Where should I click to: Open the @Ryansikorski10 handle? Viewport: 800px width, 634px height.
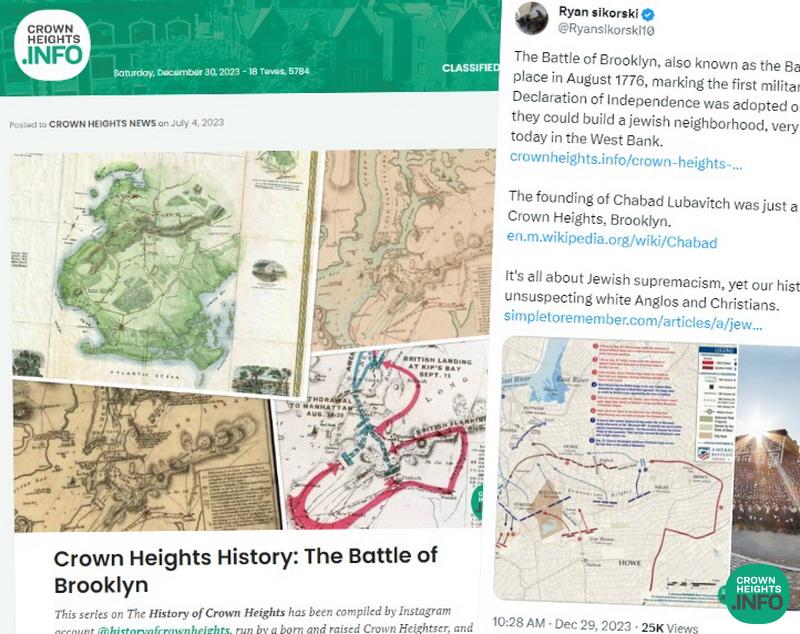coord(606,30)
